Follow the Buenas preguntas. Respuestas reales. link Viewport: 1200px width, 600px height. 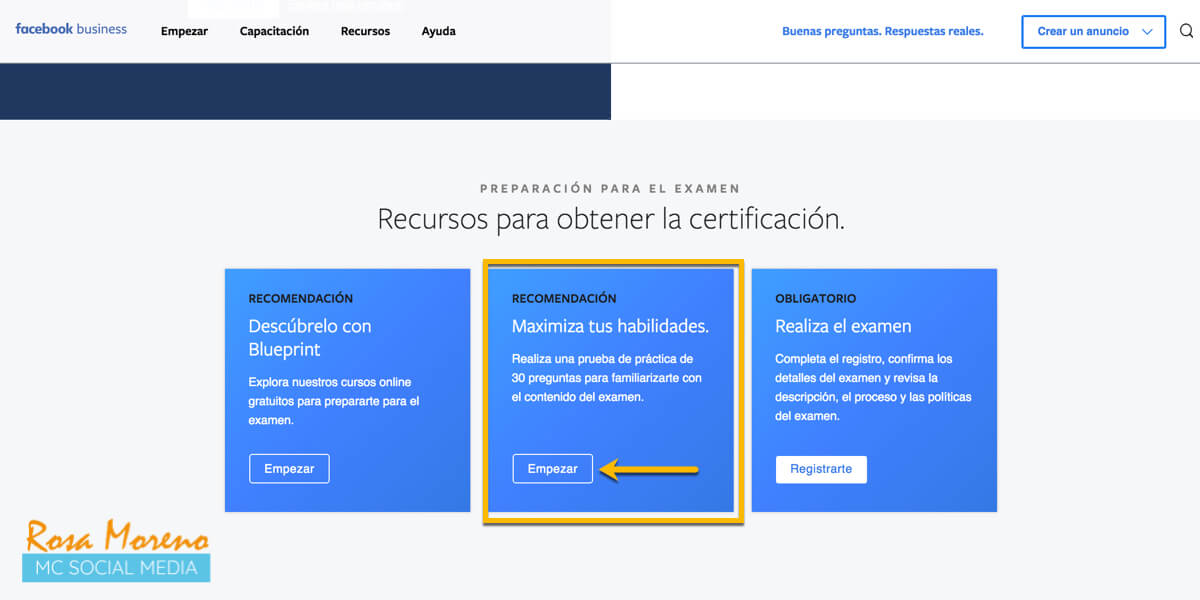[883, 31]
